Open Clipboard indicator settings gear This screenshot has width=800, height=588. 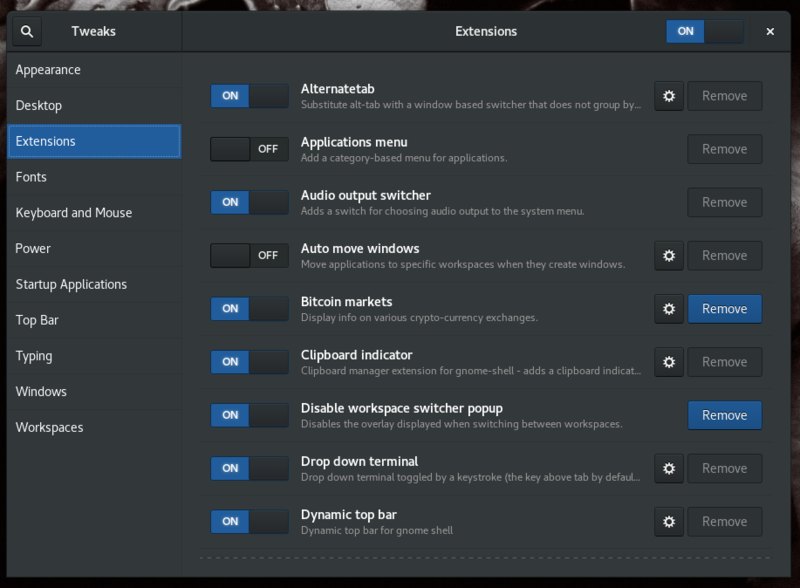pos(669,362)
